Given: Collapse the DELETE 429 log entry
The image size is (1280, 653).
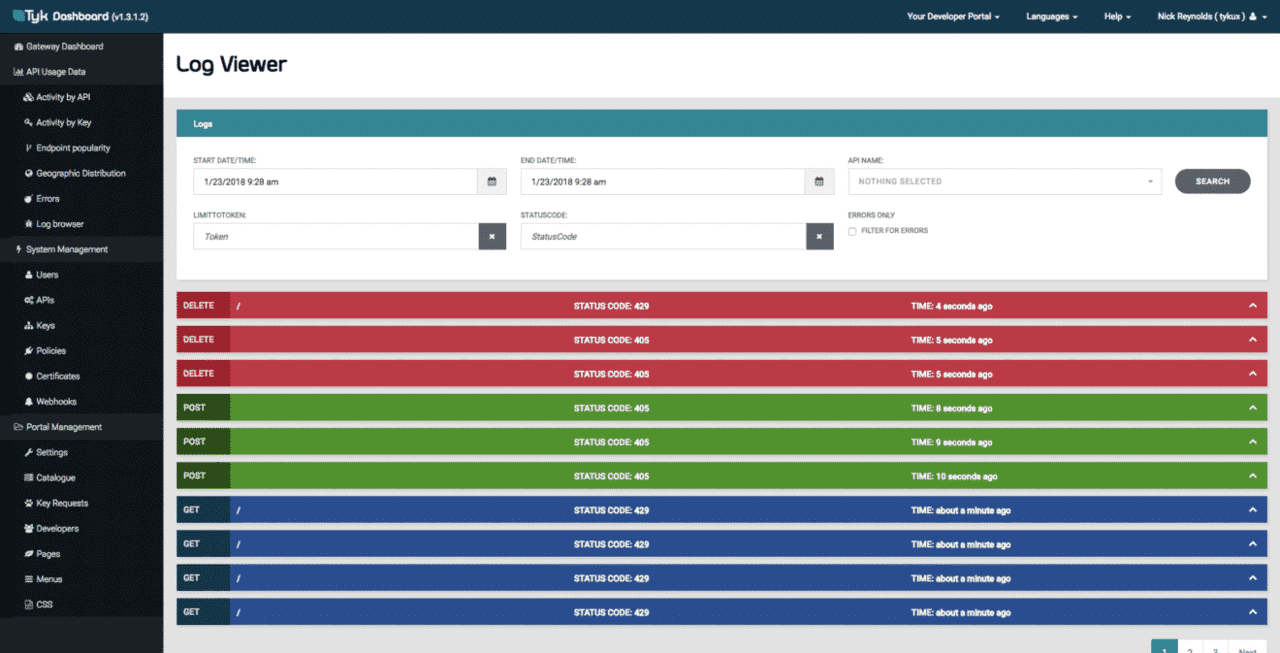Looking at the screenshot, I should click(x=1252, y=306).
